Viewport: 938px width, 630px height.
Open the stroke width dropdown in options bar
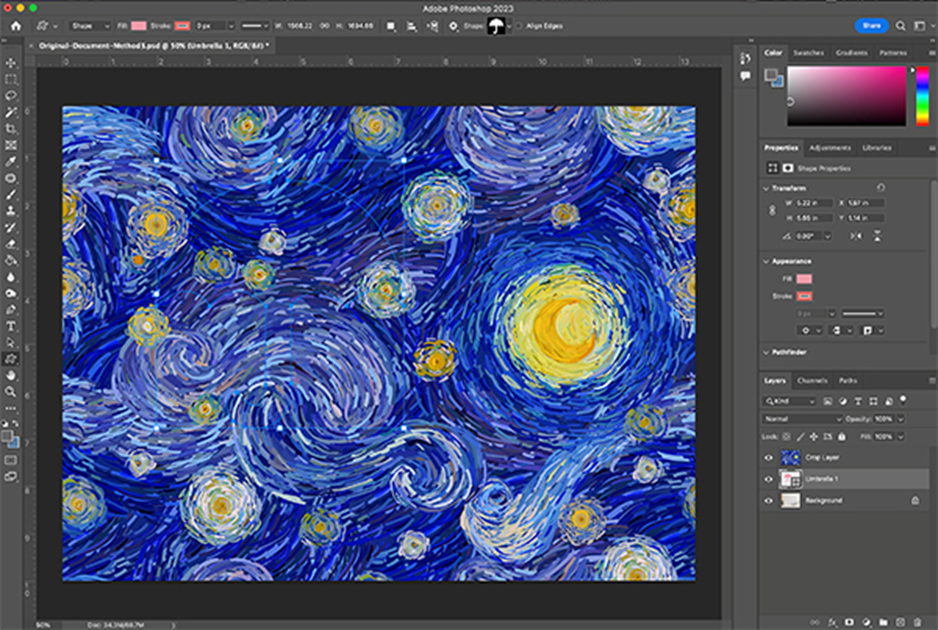click(230, 26)
